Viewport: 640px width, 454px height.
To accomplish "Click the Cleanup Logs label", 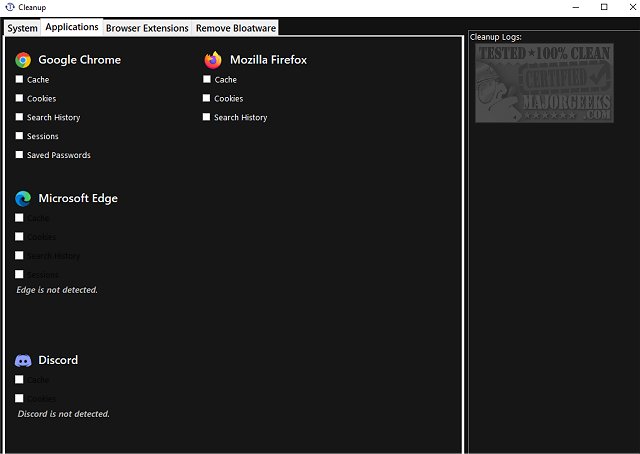I will click(496, 37).
